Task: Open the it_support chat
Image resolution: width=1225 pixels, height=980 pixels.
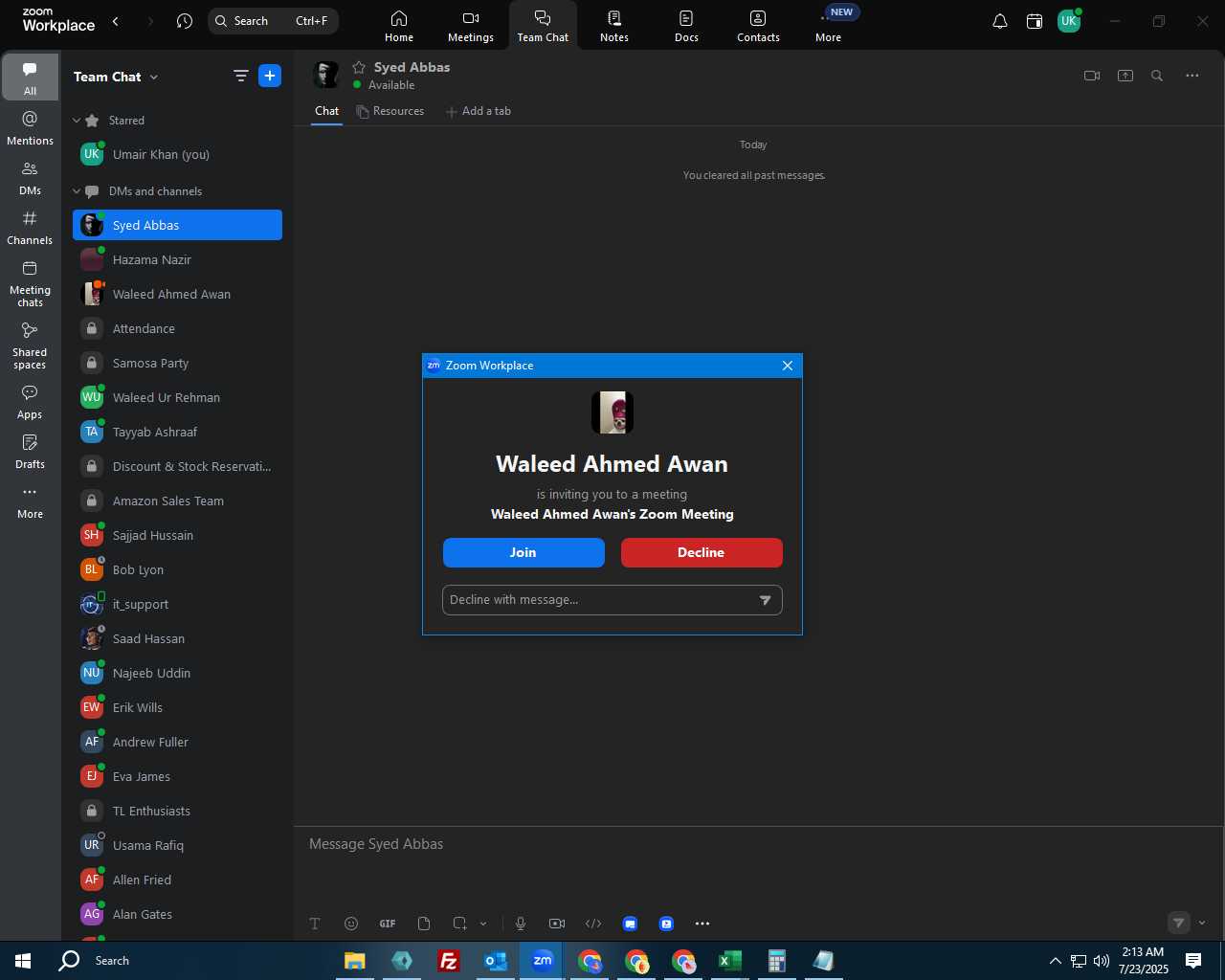Action: (x=178, y=605)
